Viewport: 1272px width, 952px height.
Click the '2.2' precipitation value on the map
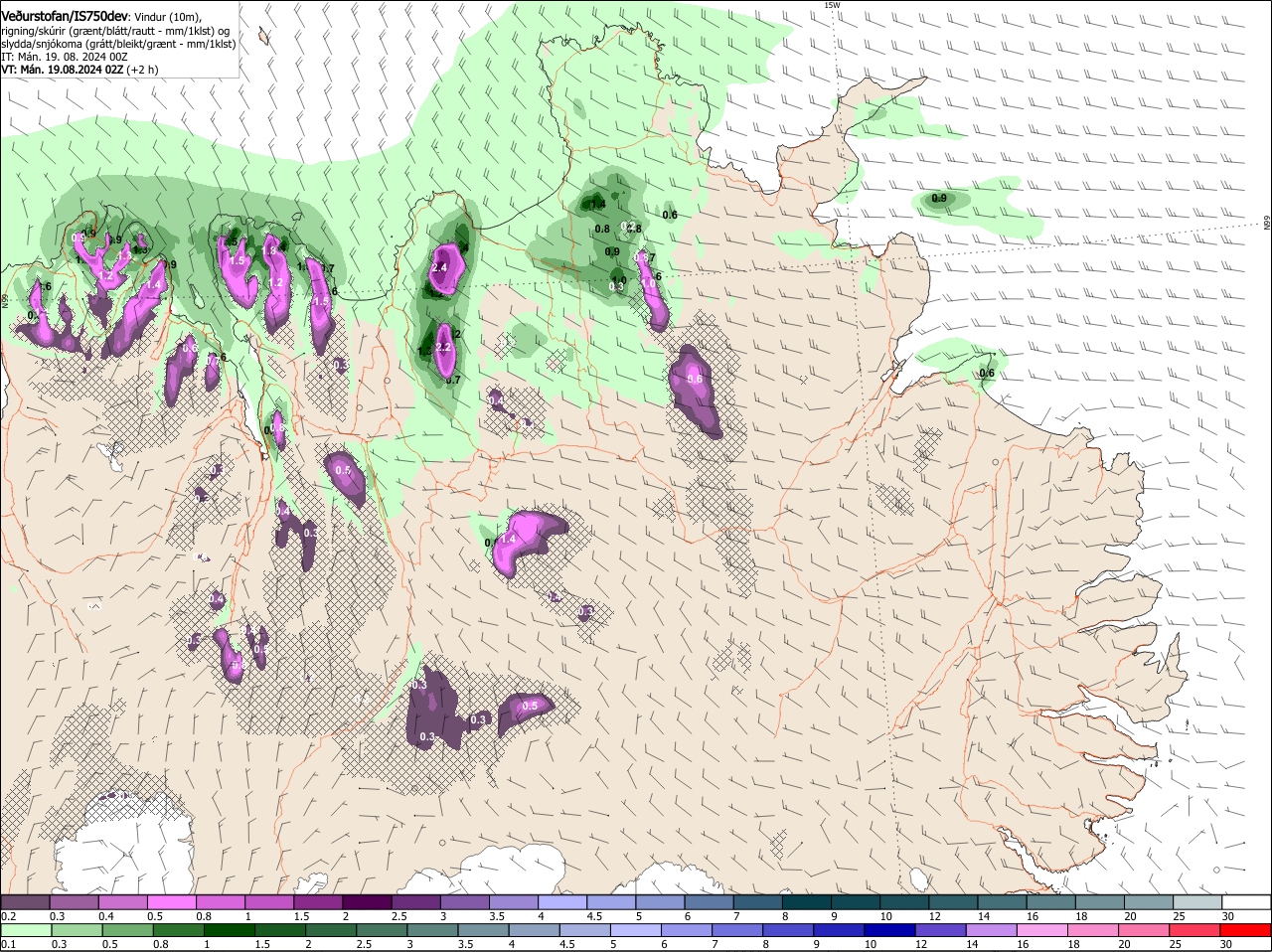tap(444, 348)
